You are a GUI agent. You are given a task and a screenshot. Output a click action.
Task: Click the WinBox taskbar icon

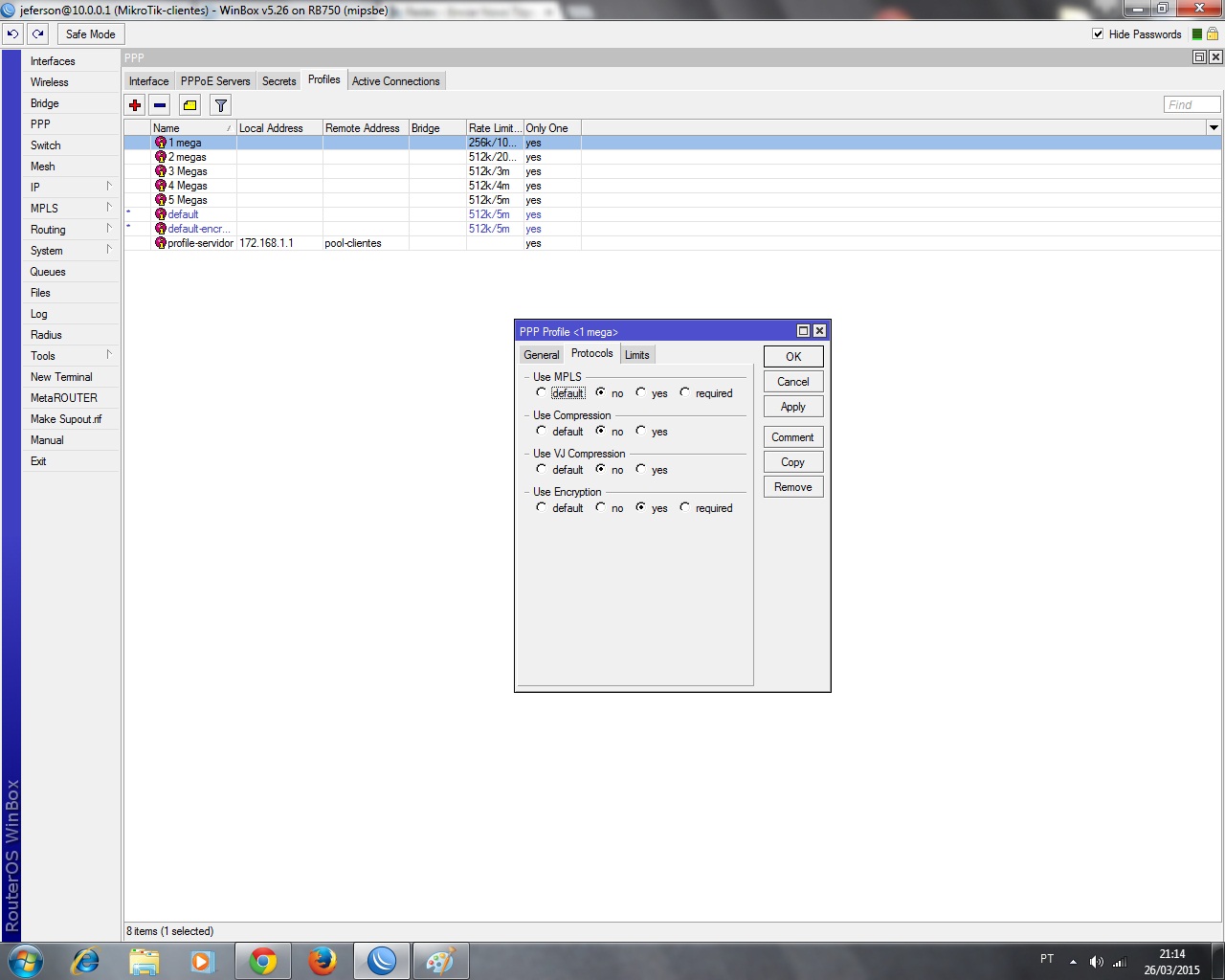[382, 961]
